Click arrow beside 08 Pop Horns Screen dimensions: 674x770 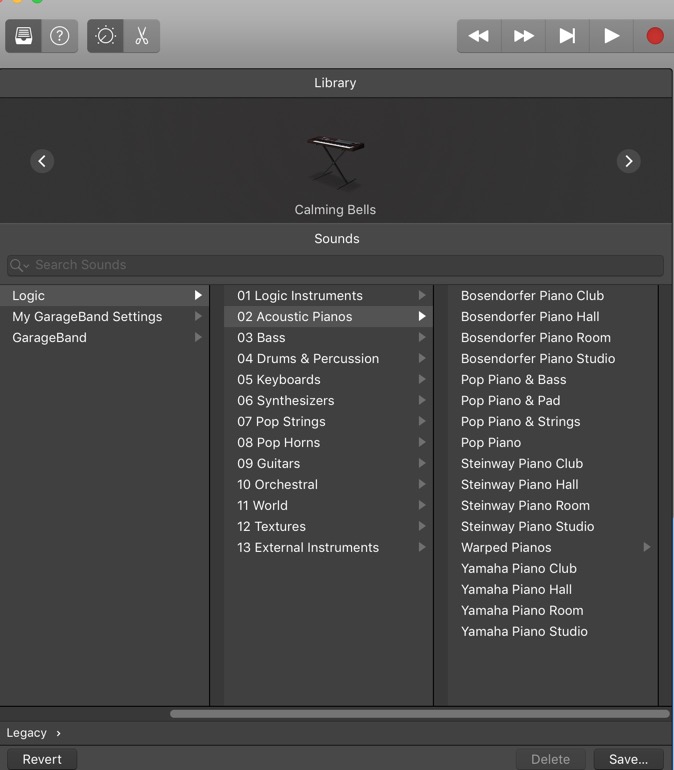422,442
